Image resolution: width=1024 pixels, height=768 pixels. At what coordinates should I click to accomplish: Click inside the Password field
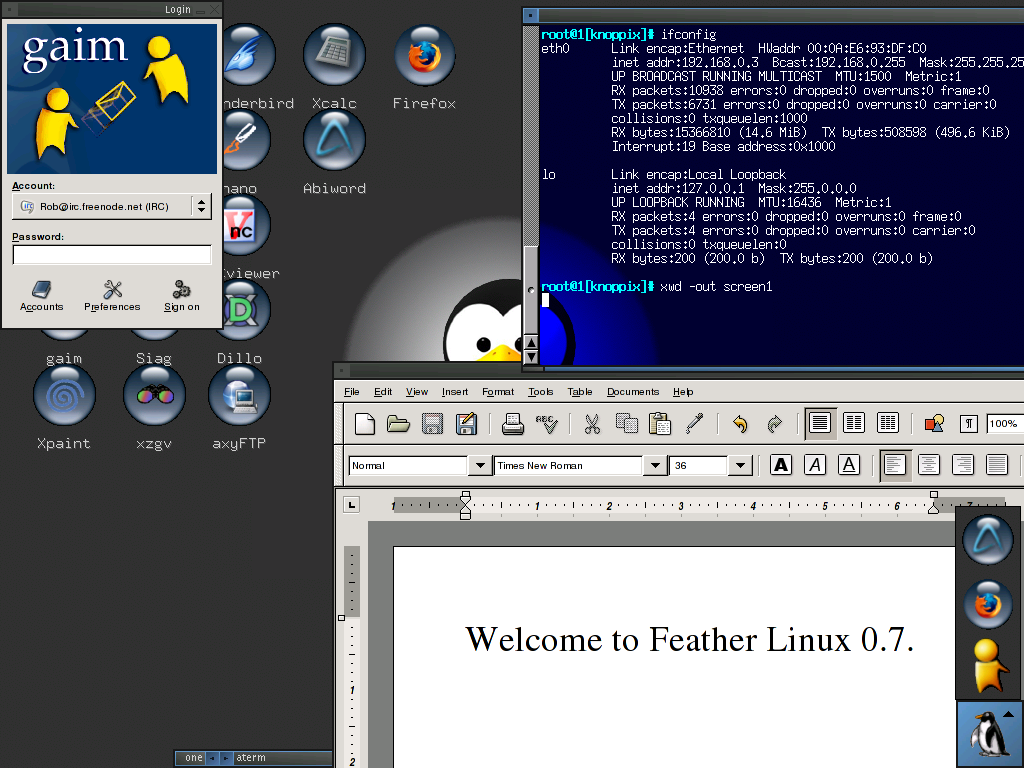111,254
